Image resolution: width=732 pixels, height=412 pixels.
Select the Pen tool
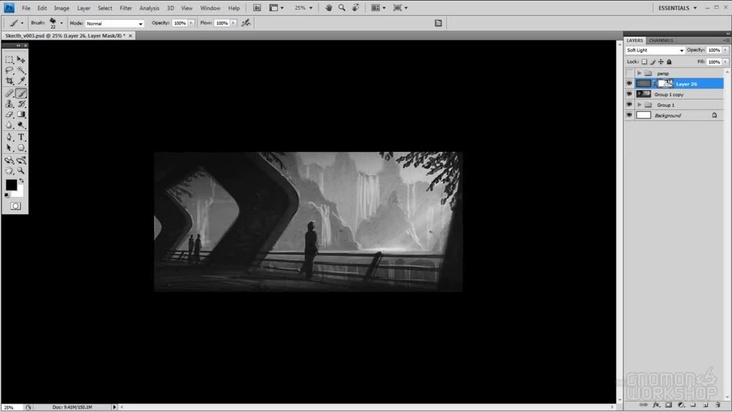pyautogui.click(x=9, y=137)
